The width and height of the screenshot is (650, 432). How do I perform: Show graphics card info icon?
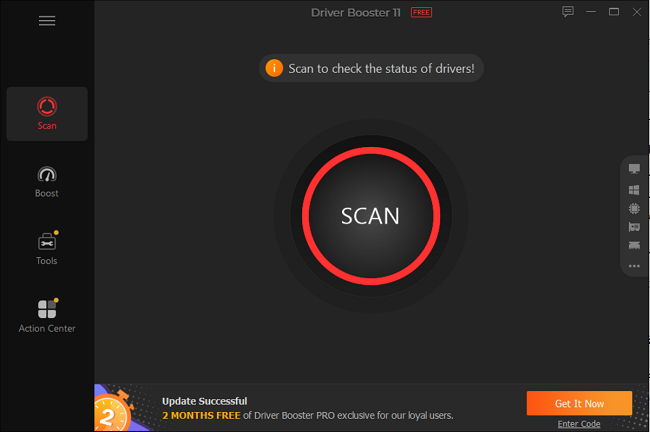click(634, 227)
